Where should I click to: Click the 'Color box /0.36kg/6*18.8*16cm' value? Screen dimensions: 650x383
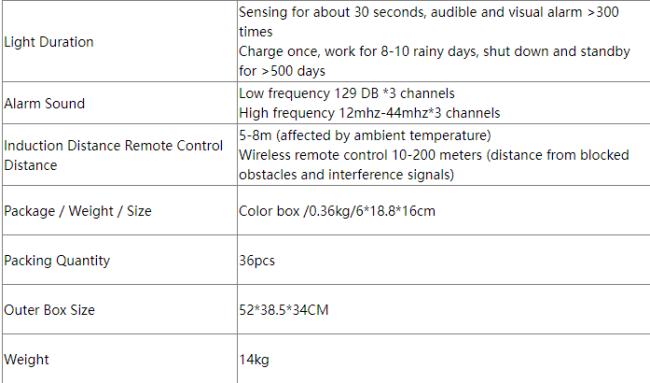[337, 211]
